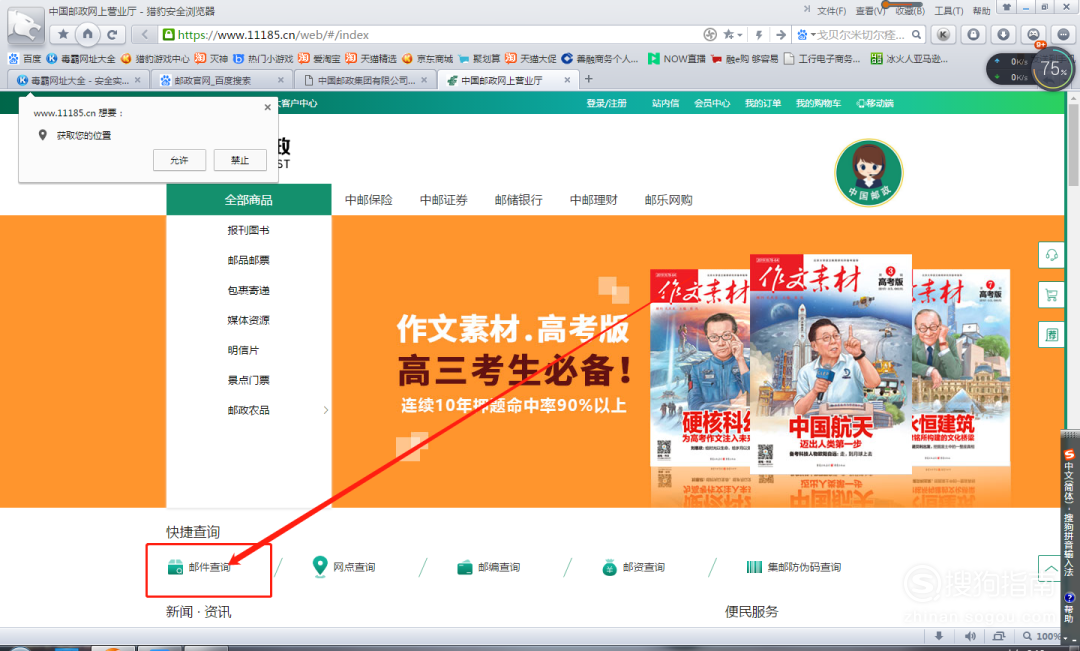Screen dimensions: 1080x651
Task: Open the 全部商品 category header
Action: click(x=249, y=200)
